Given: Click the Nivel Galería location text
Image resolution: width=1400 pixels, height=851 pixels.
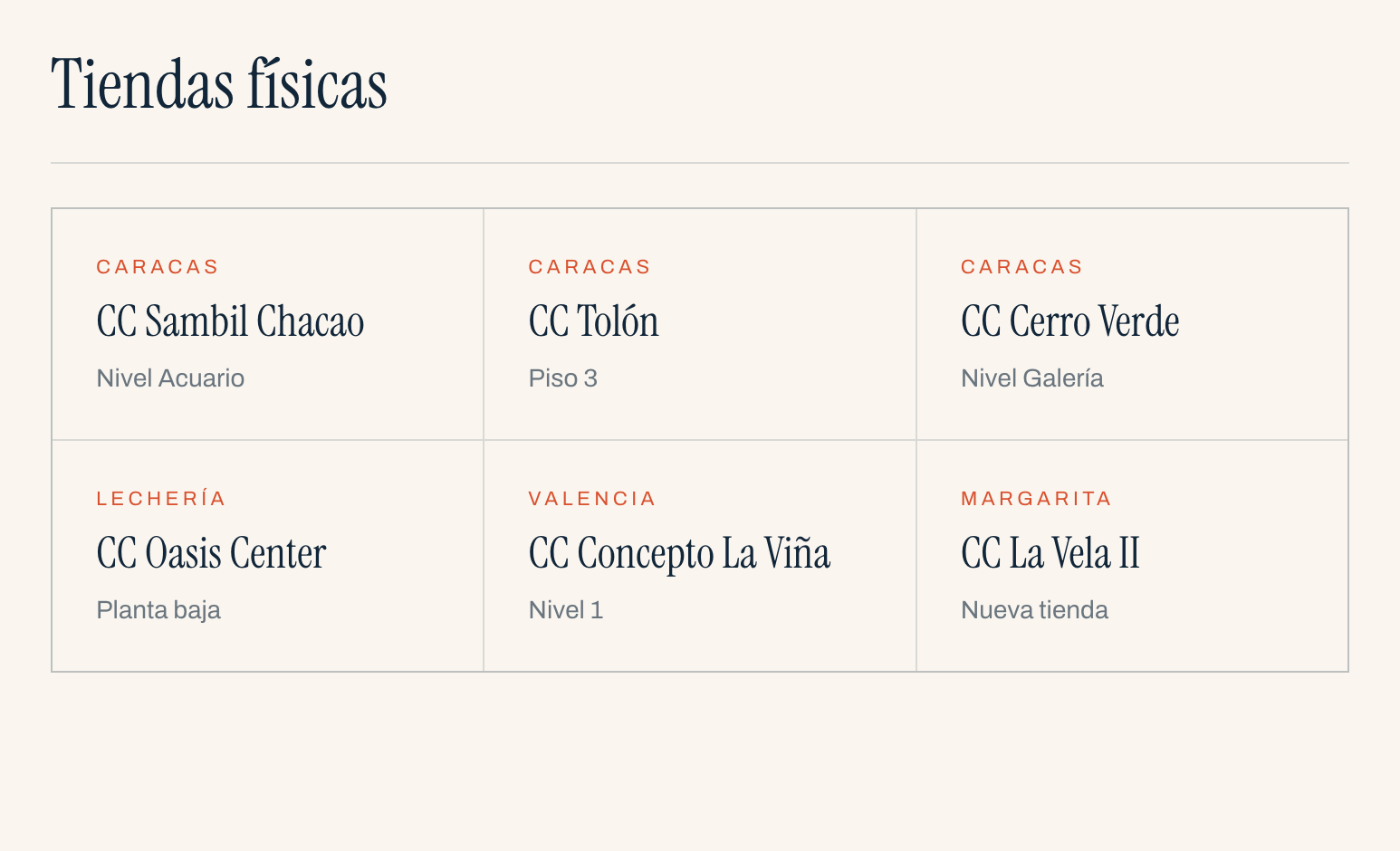Looking at the screenshot, I should (x=1032, y=378).
